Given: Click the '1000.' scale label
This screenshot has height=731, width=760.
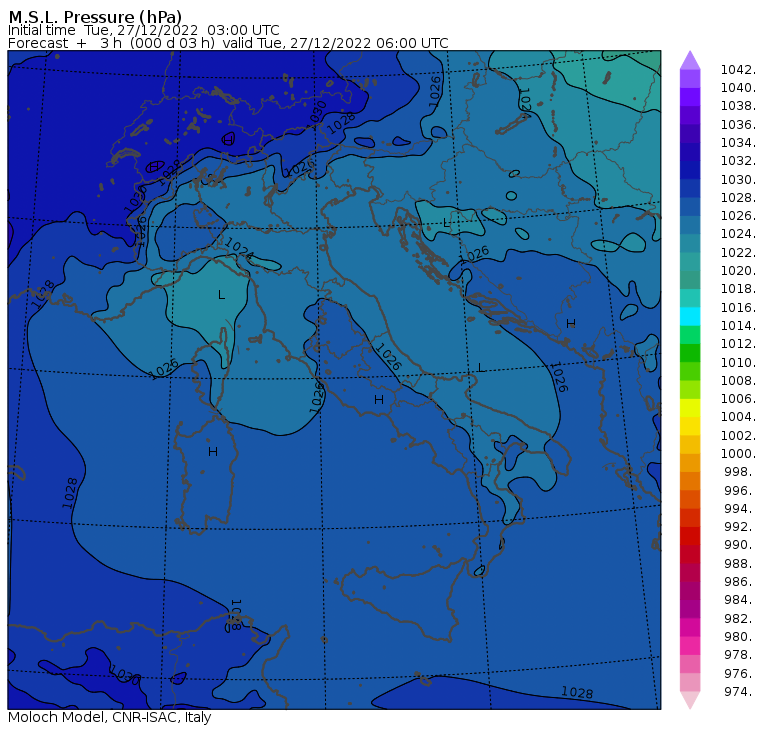Looking at the screenshot, I should [738, 454].
